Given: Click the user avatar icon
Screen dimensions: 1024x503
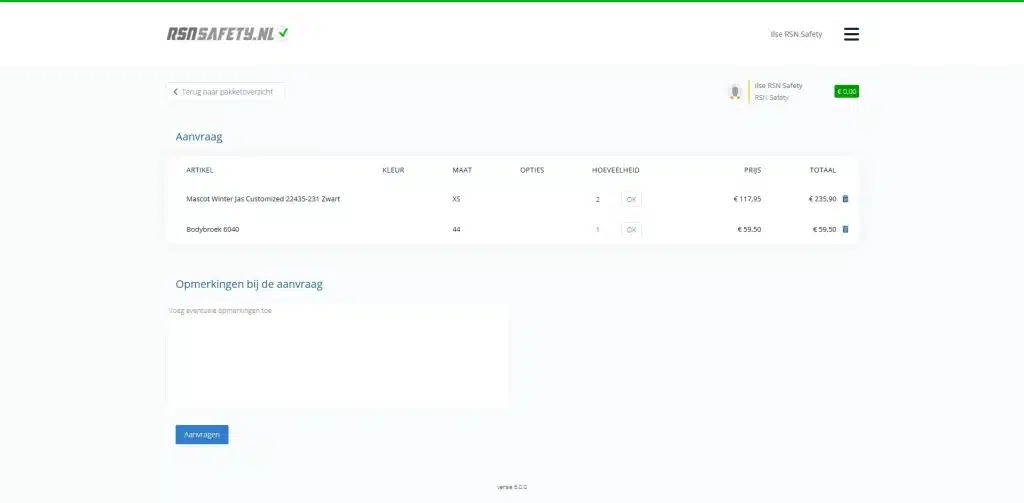Looking at the screenshot, I should pos(735,92).
